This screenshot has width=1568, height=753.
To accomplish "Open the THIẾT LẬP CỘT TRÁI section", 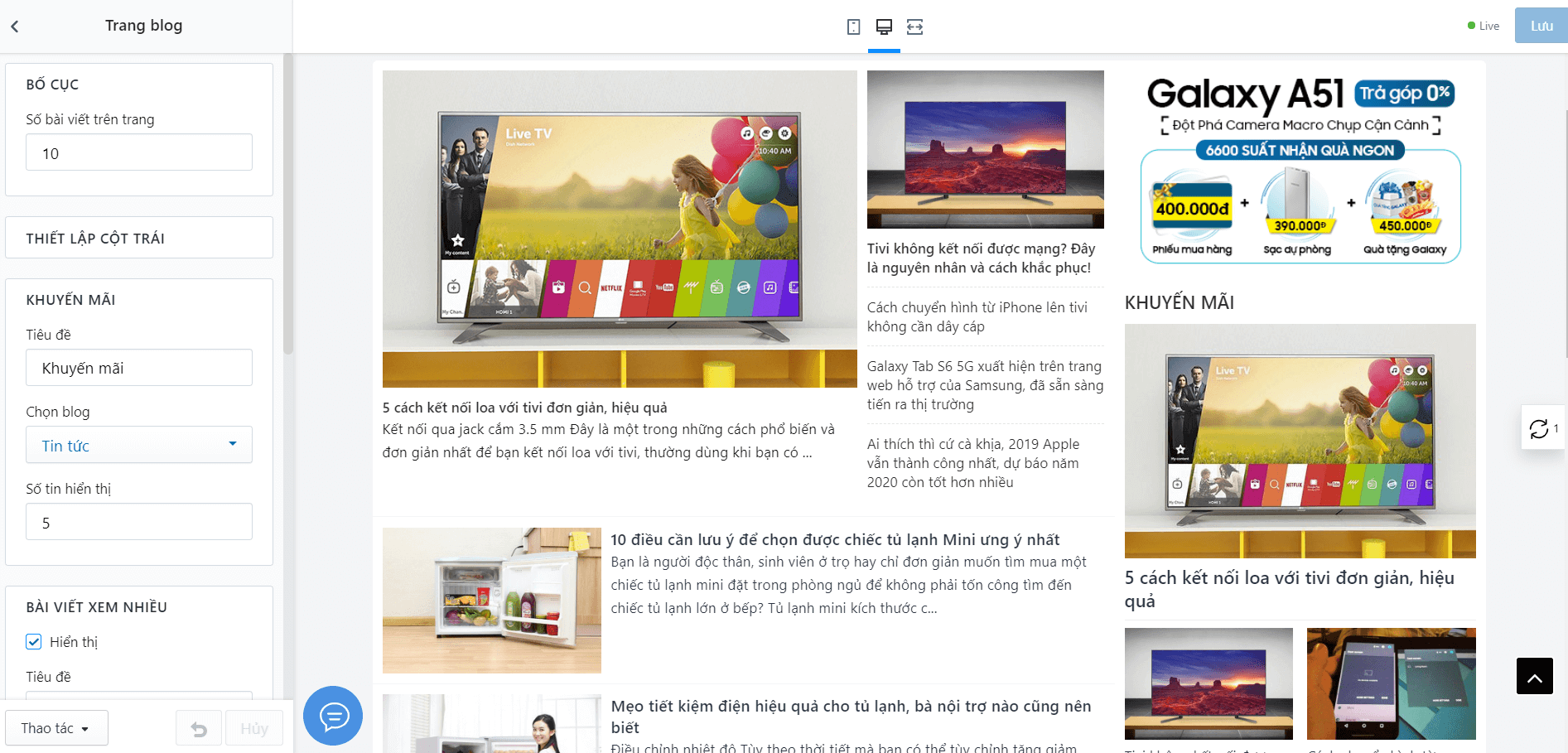I will [139, 238].
